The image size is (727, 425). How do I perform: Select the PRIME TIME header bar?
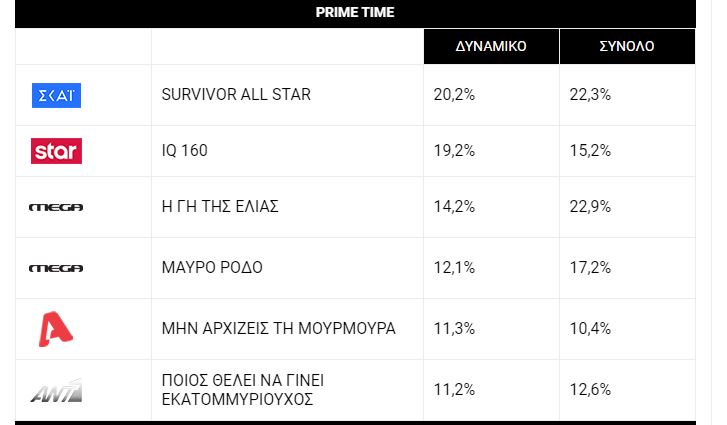point(355,13)
